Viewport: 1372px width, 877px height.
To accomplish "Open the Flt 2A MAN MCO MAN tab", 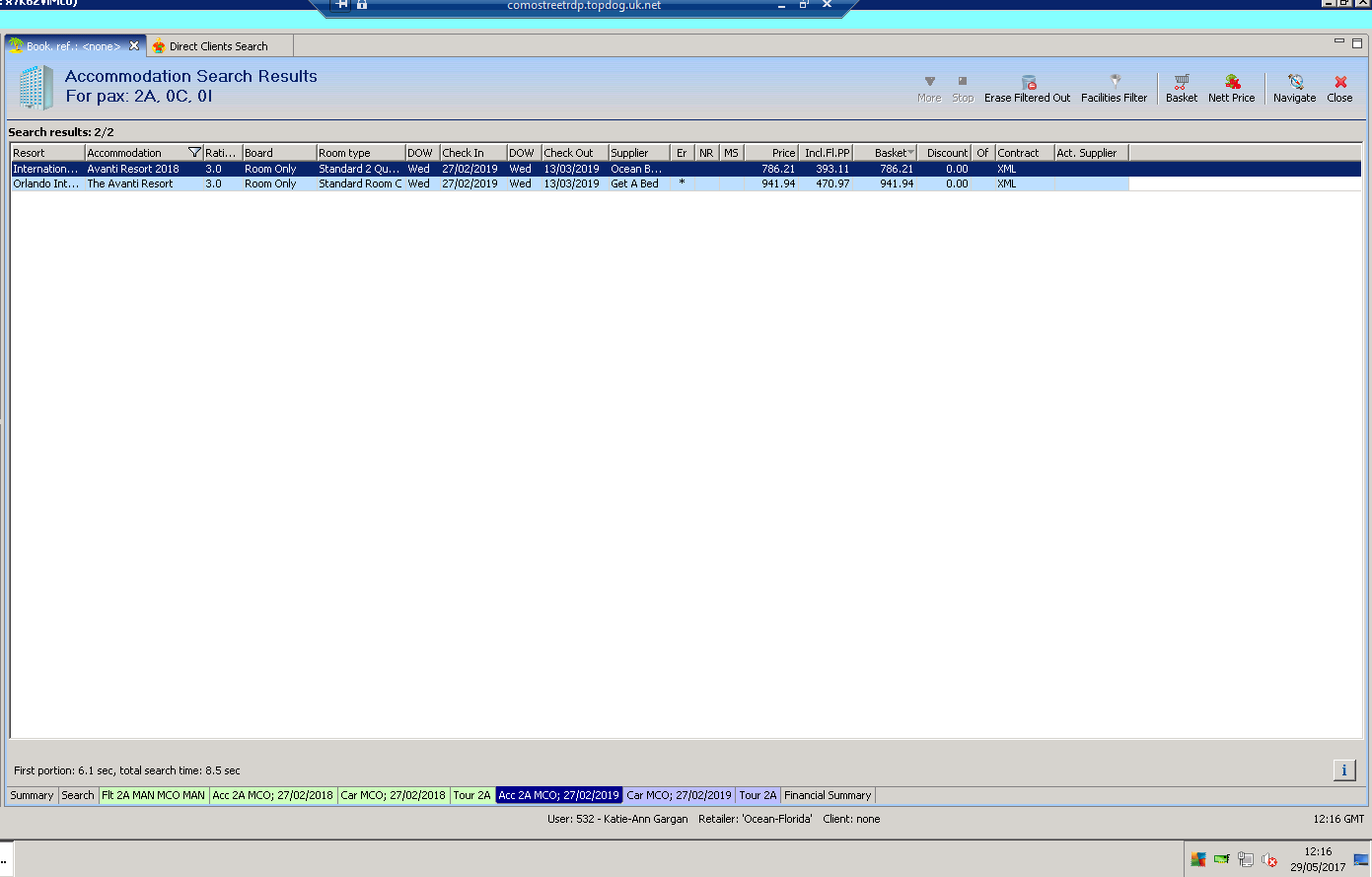I will click(154, 795).
